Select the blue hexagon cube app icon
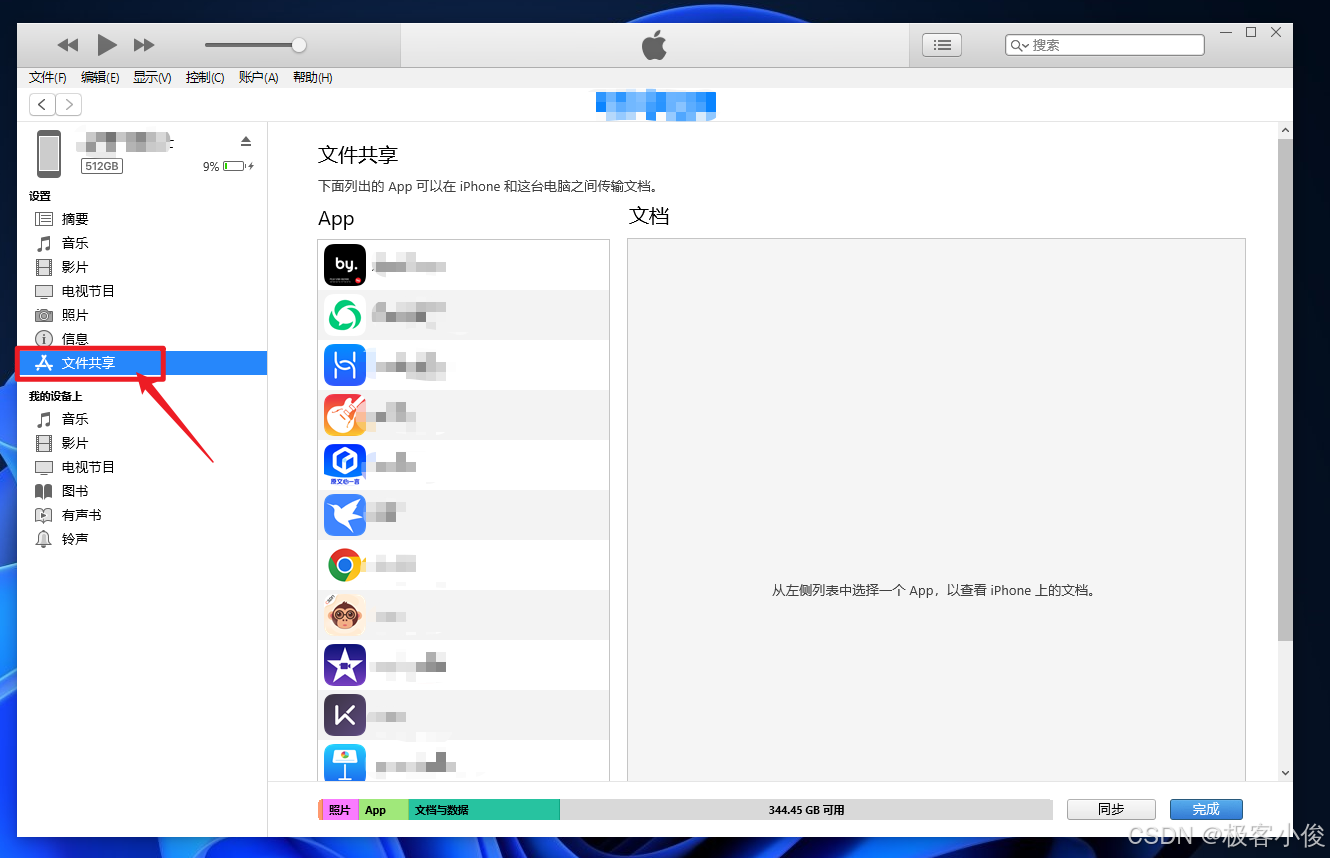Viewport: 1330px width, 858px height. coord(345,465)
